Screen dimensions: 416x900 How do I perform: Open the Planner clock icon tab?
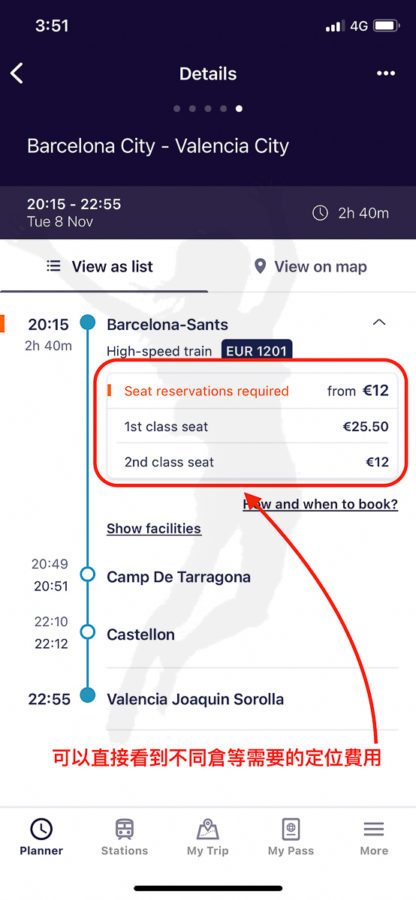click(x=41, y=829)
